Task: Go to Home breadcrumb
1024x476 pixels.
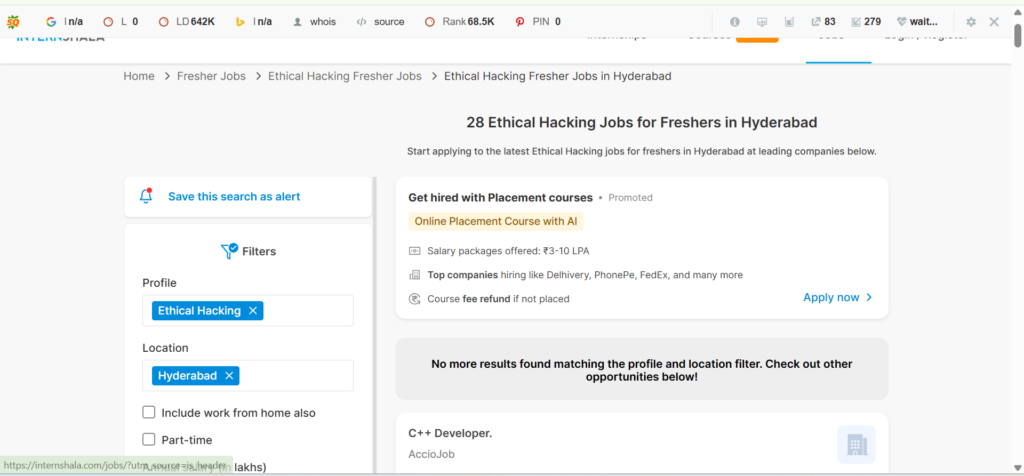Action: (139, 76)
